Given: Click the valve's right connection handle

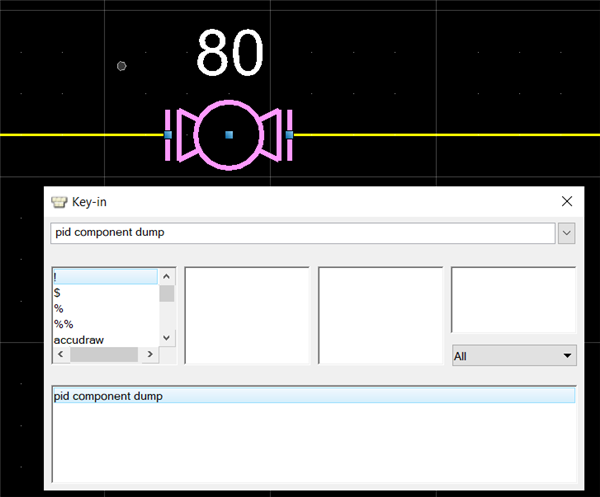Looking at the screenshot, I should click(x=289, y=135).
